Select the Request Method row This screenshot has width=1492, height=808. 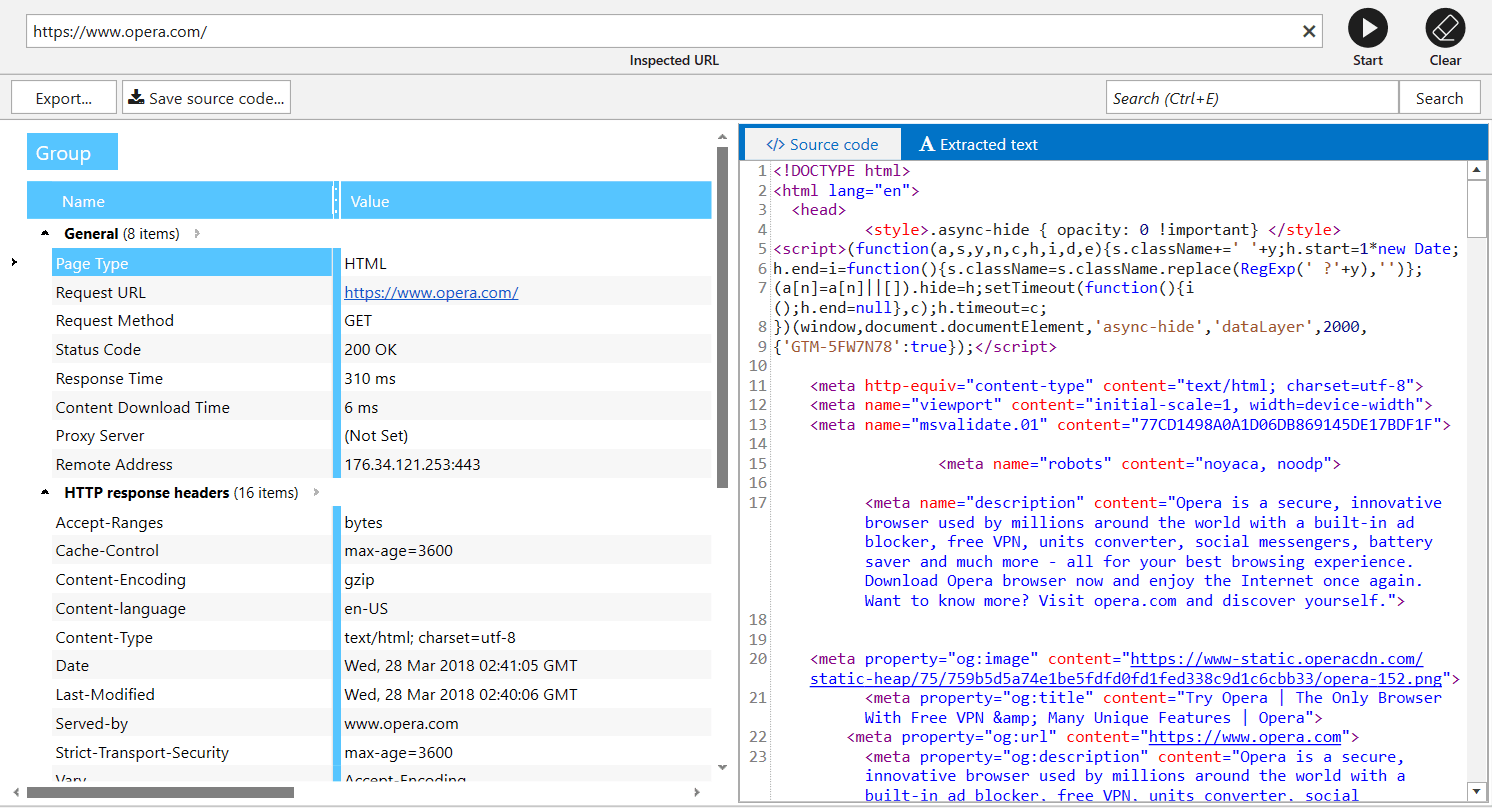382,321
